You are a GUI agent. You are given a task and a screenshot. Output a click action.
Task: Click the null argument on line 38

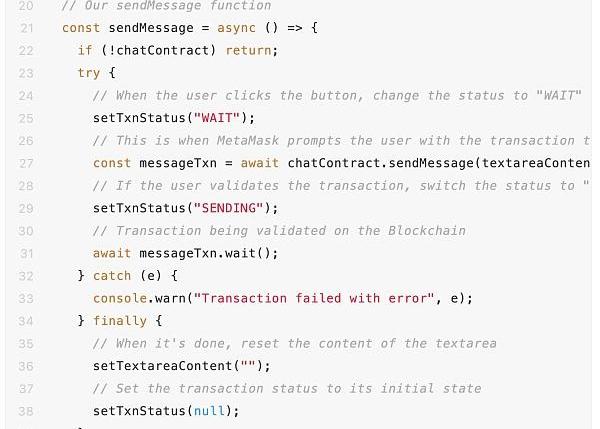click(x=209, y=411)
